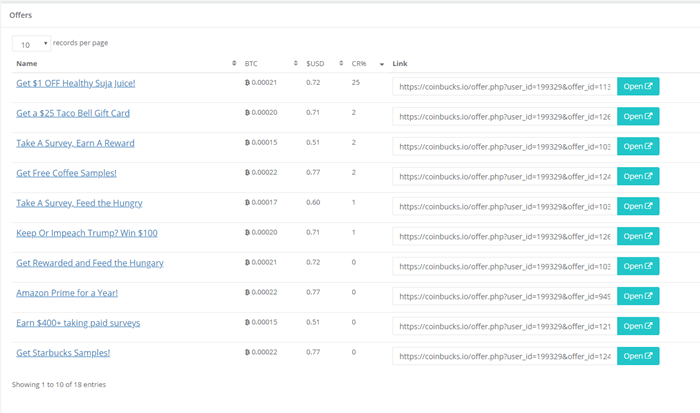
Task: Open 'Keep Or Impeach Trump? Win $100' link
Action: click(x=87, y=233)
